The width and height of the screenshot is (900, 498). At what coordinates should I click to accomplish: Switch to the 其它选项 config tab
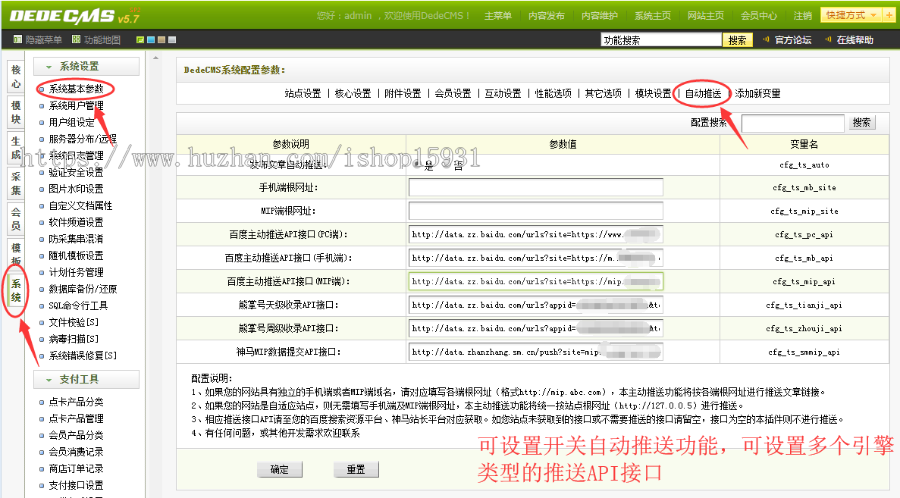click(x=603, y=94)
